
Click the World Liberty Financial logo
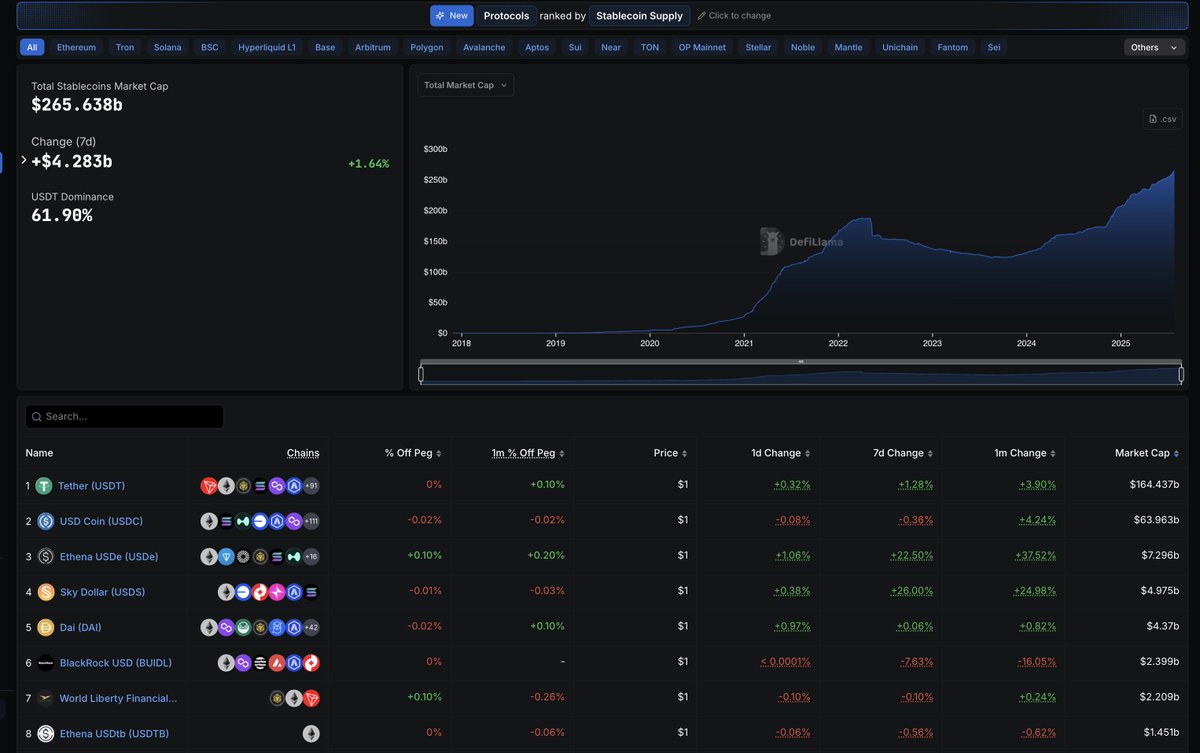45,698
